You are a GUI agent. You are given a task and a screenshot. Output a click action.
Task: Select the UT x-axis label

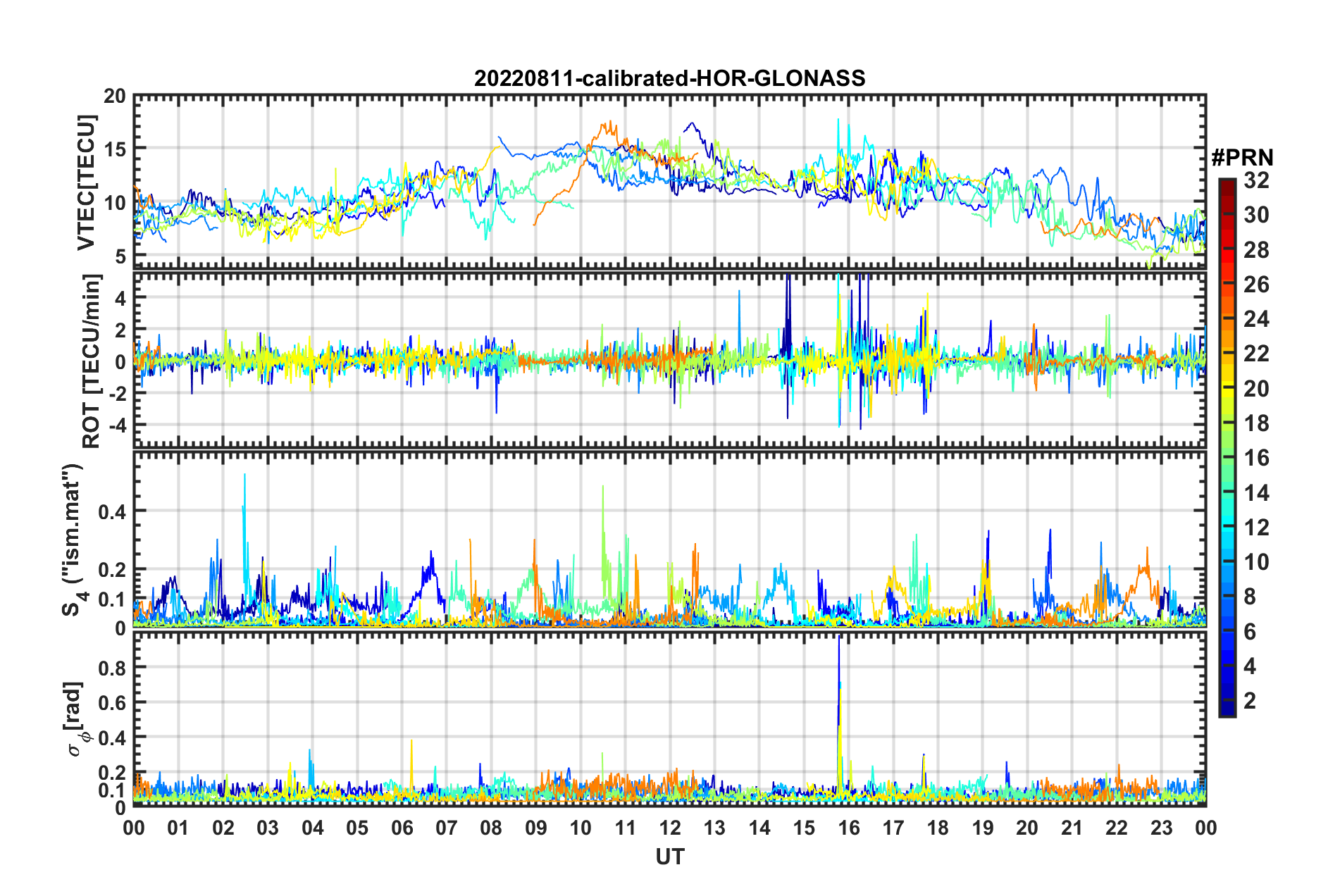(669, 857)
